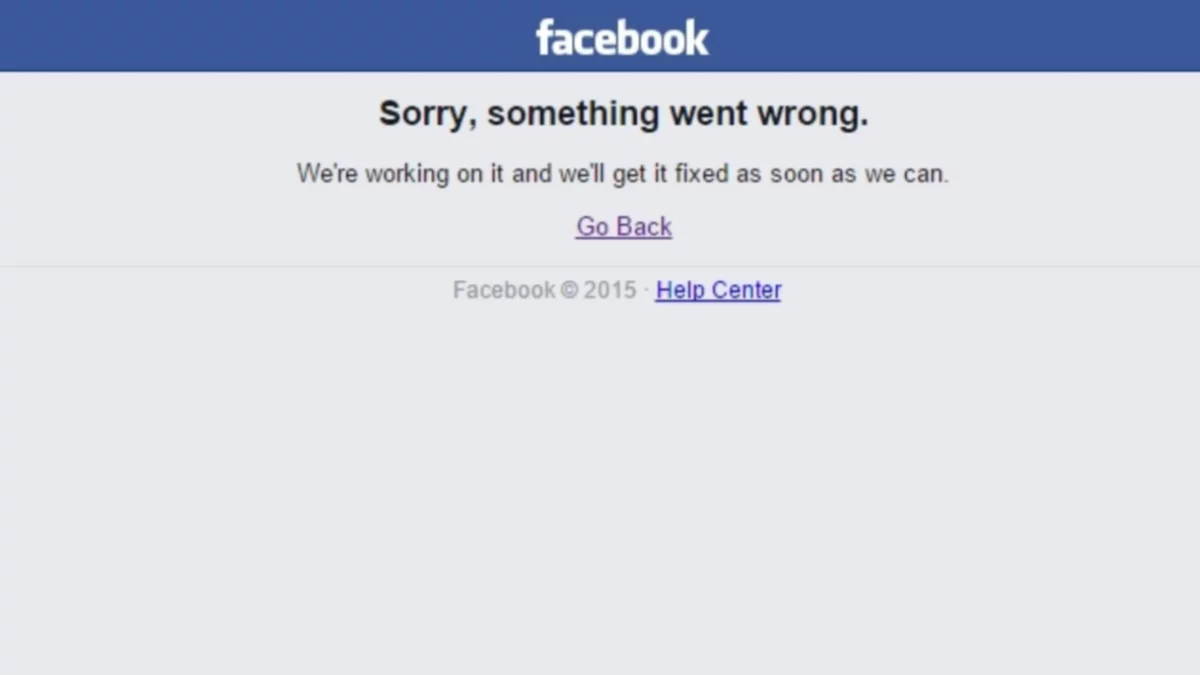Open the Help Center link

coord(718,290)
